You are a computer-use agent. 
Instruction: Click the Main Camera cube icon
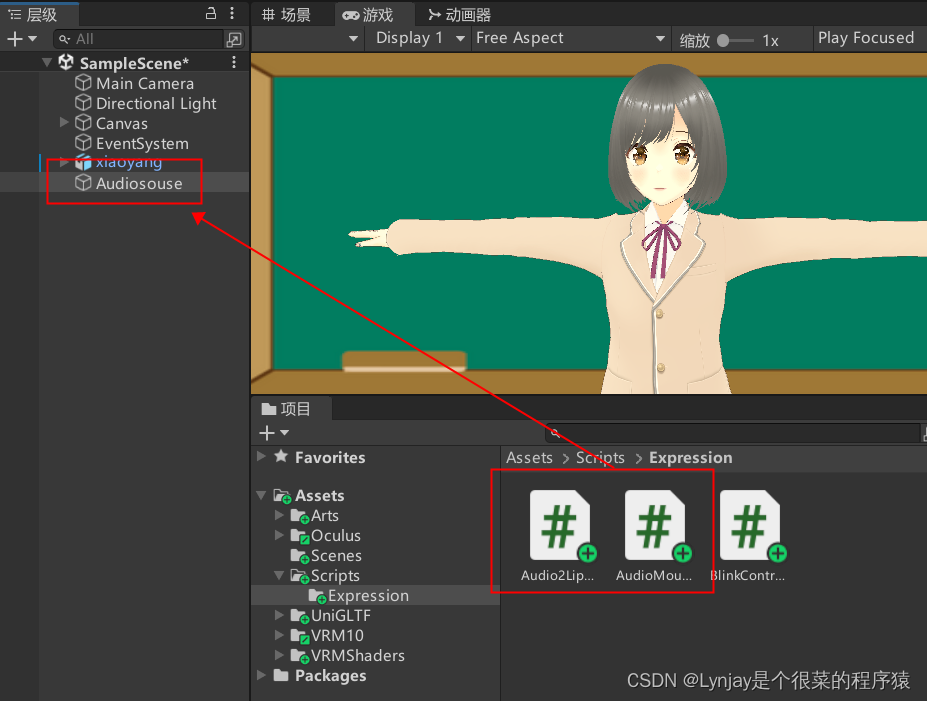click(82, 83)
